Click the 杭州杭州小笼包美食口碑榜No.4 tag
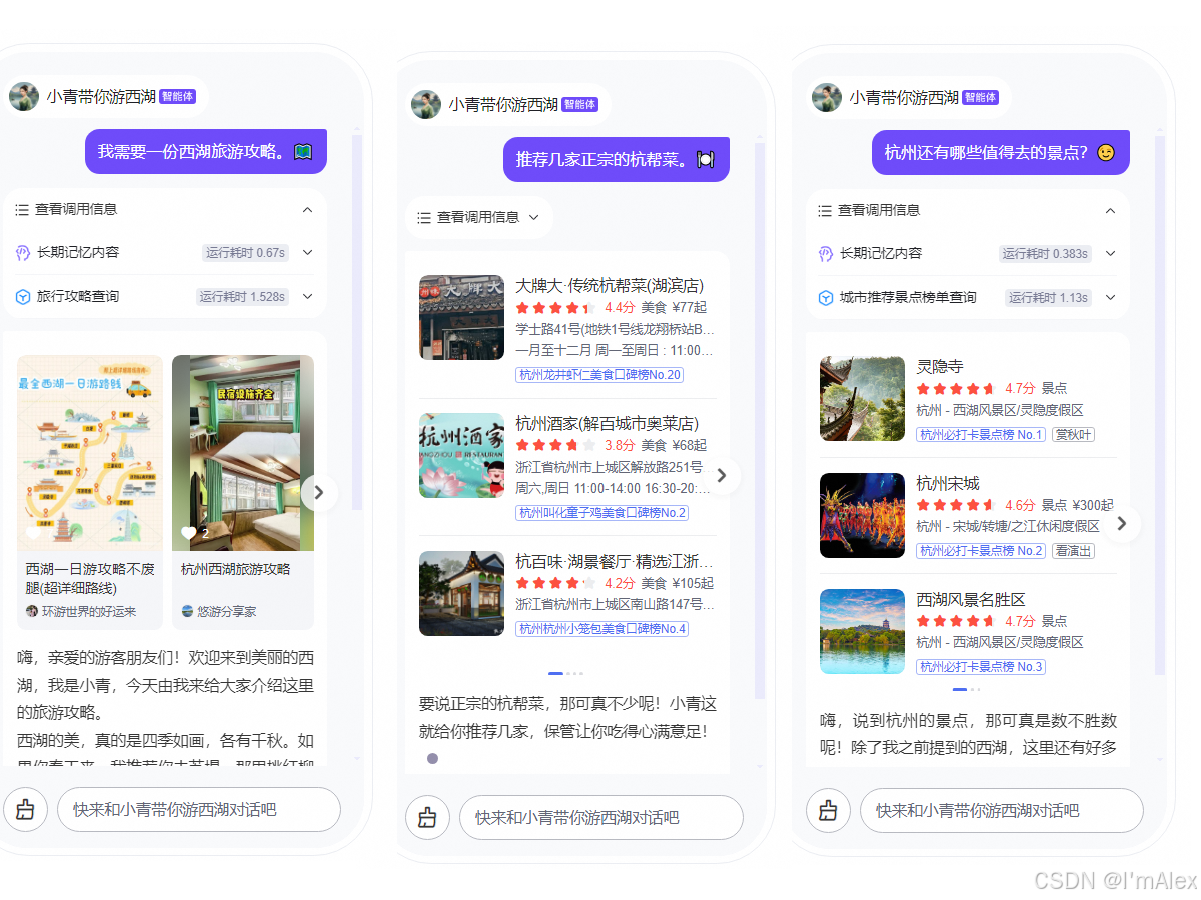1201x900 pixels. tap(602, 629)
